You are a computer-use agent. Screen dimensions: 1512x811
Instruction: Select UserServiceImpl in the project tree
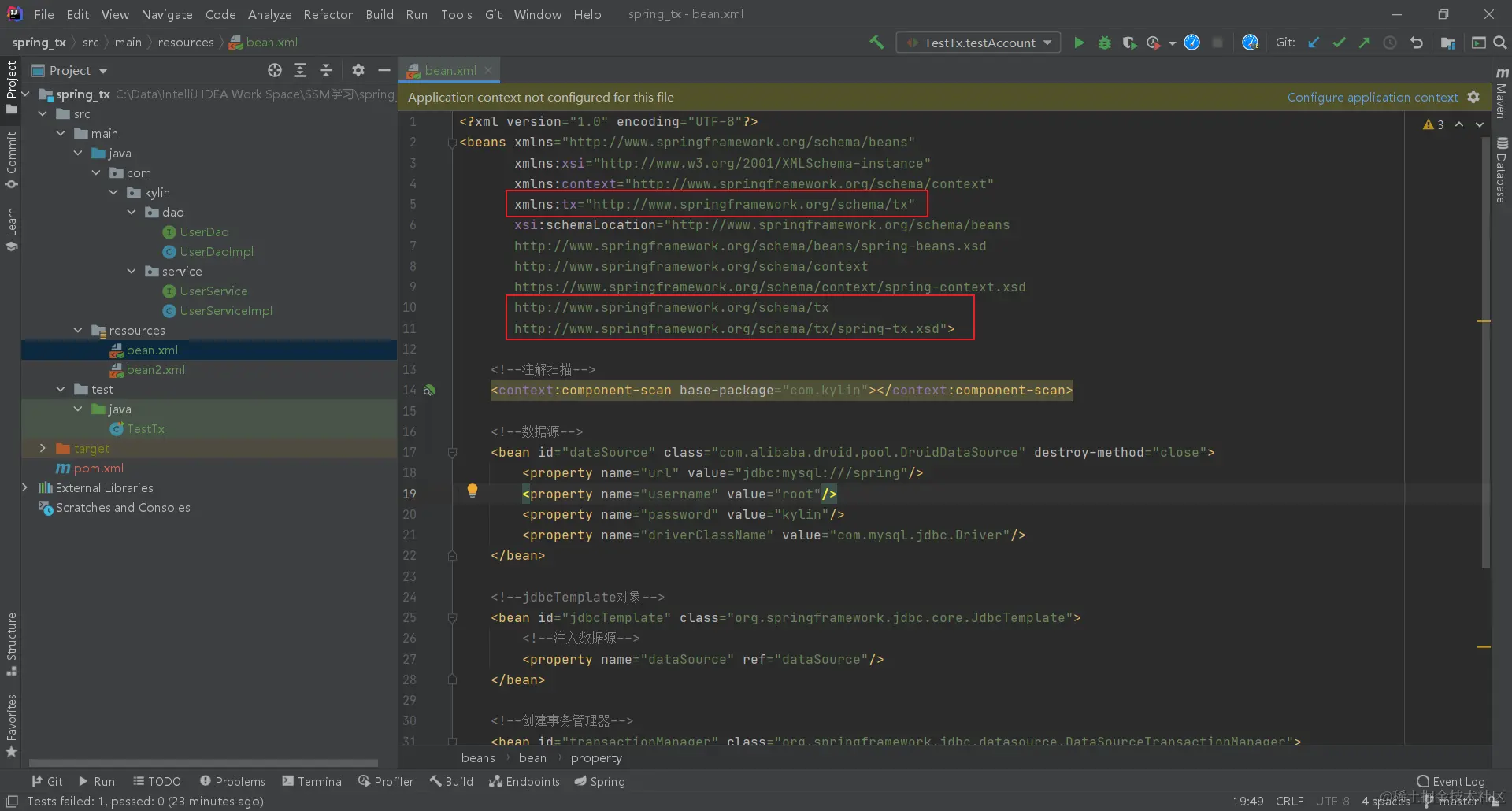[226, 311]
